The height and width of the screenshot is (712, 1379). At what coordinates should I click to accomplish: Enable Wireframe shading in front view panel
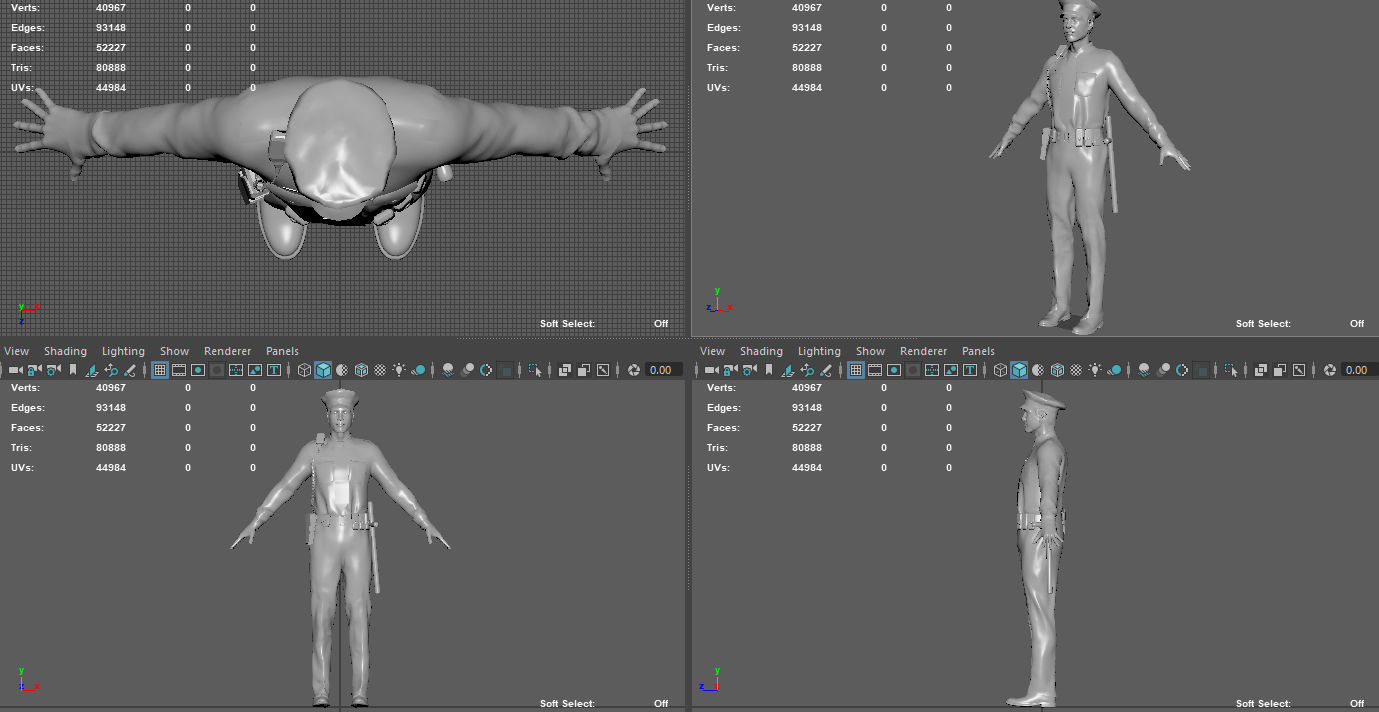304,370
